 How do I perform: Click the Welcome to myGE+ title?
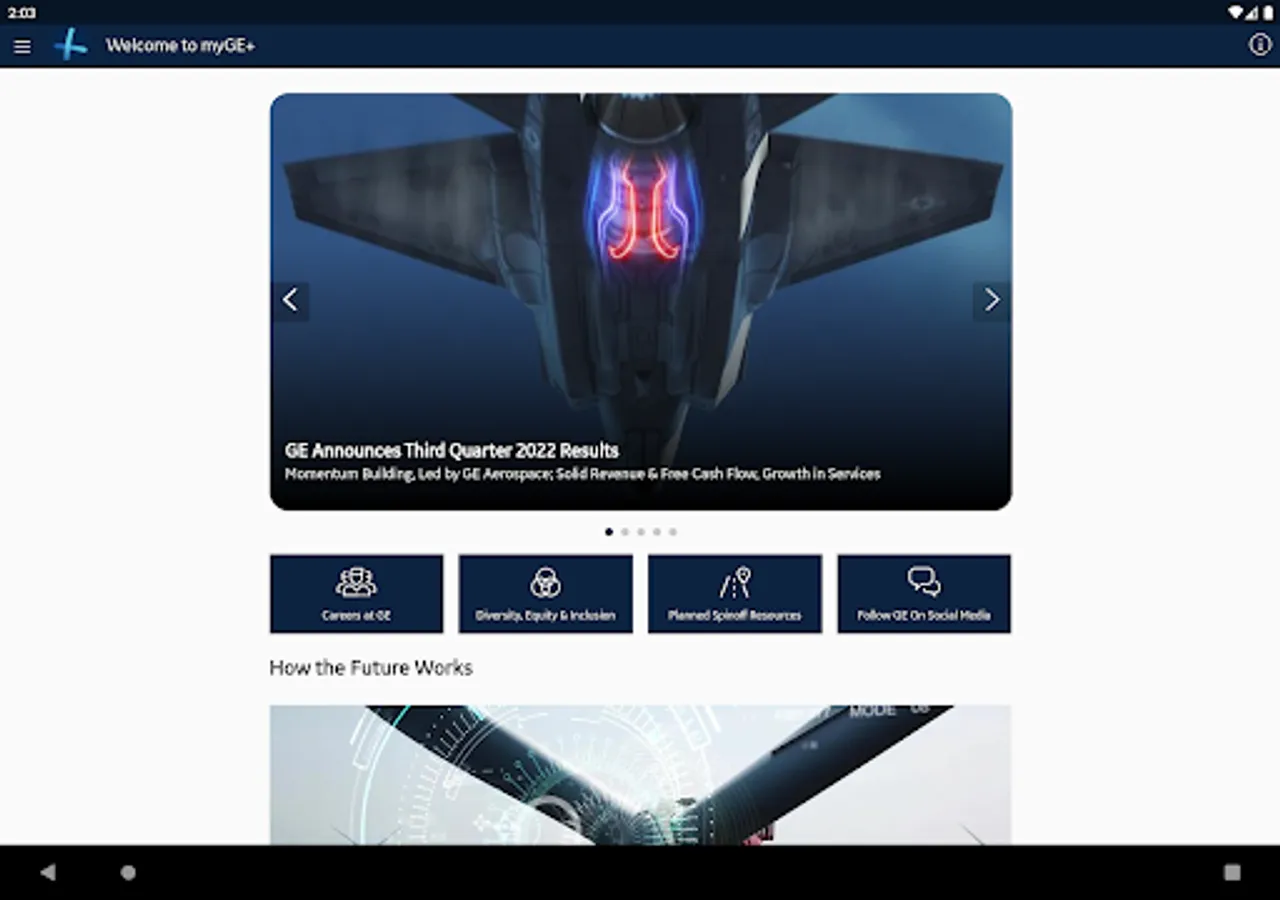click(180, 46)
